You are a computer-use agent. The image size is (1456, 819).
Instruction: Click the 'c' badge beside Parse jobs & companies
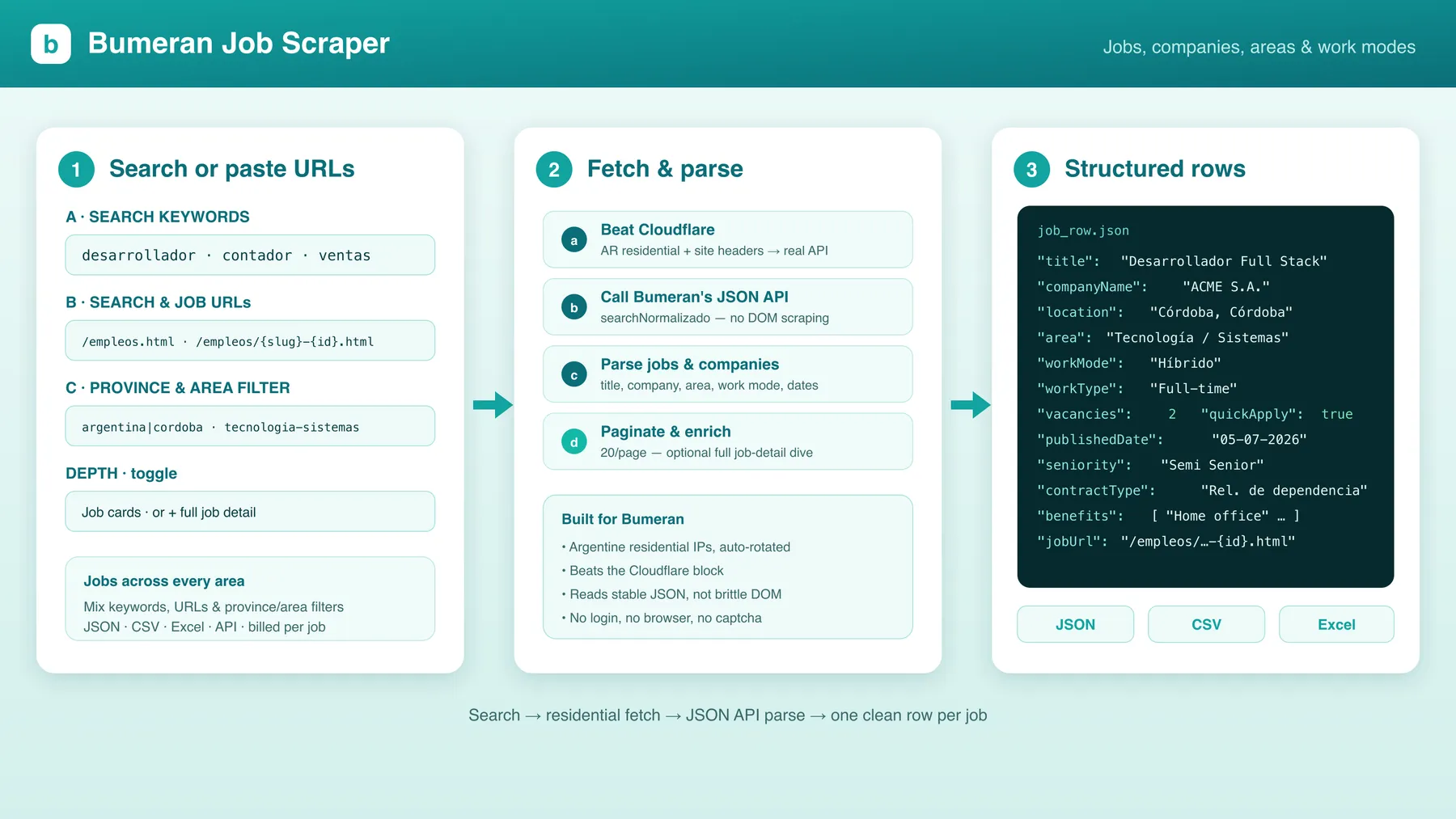pyautogui.click(x=574, y=374)
